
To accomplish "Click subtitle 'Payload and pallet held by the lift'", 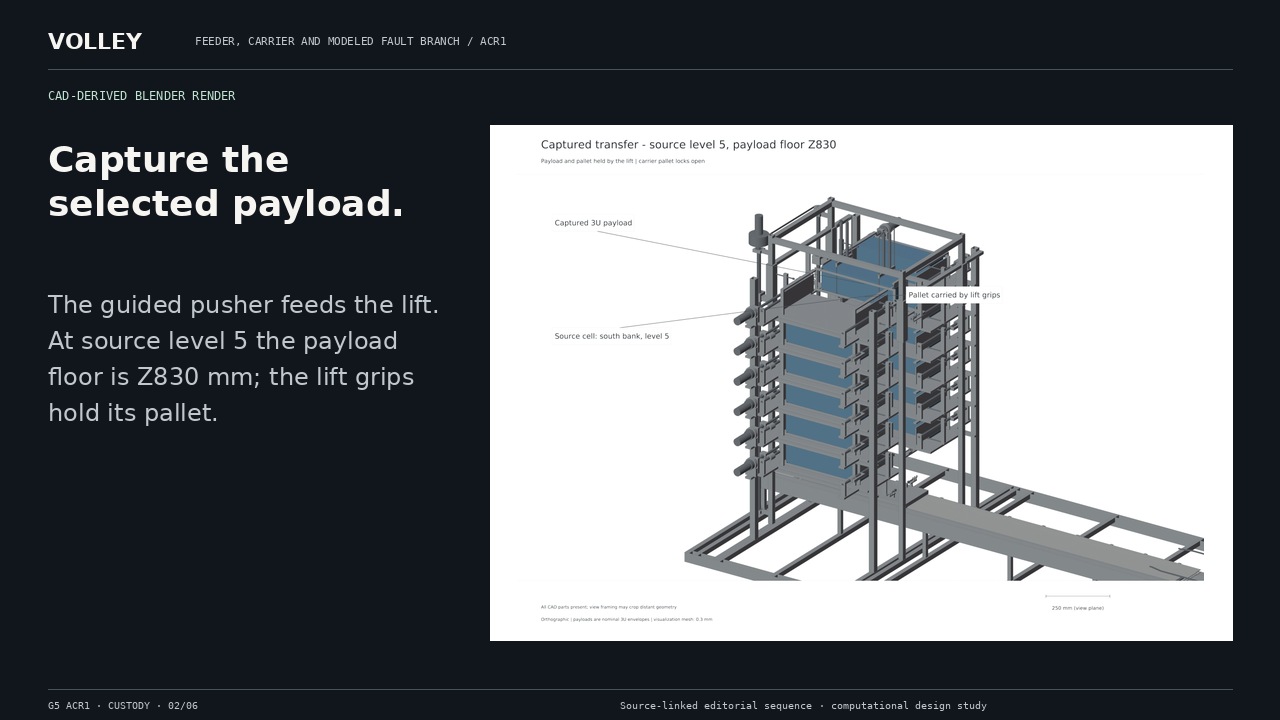I will (x=622, y=161).
